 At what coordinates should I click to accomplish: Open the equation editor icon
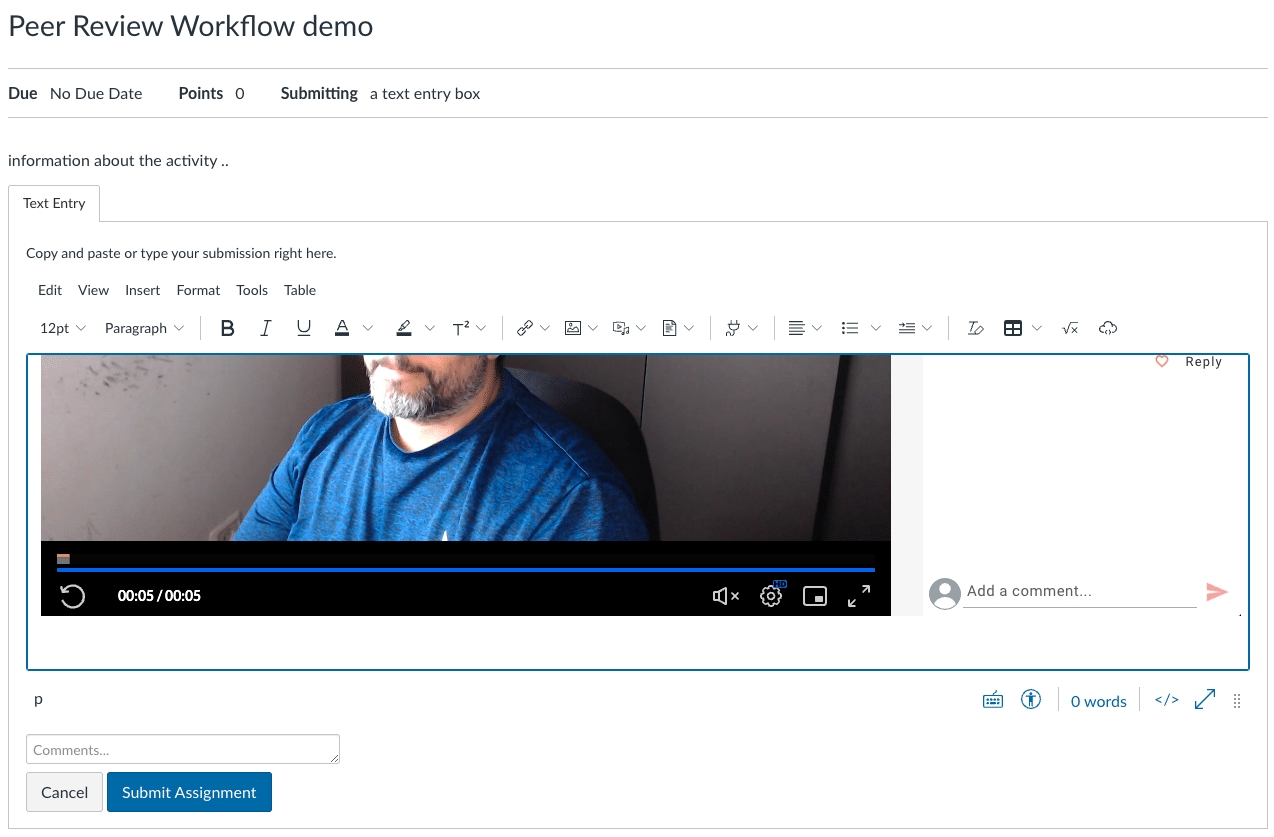[x=1069, y=328]
